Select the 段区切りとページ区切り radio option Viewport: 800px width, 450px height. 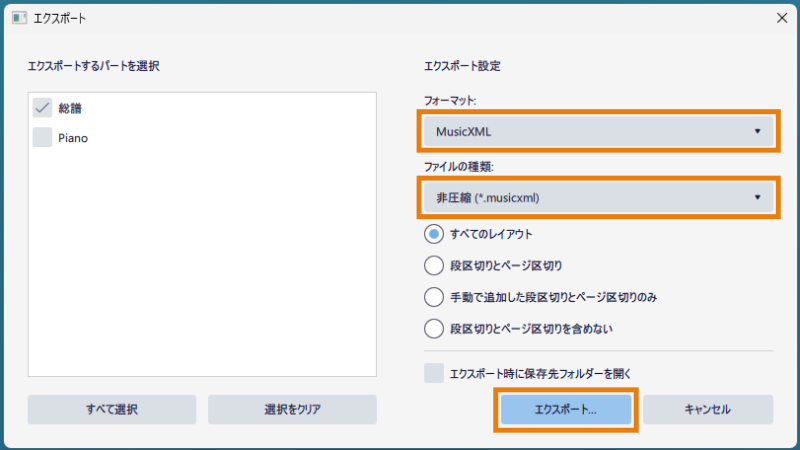click(x=434, y=265)
